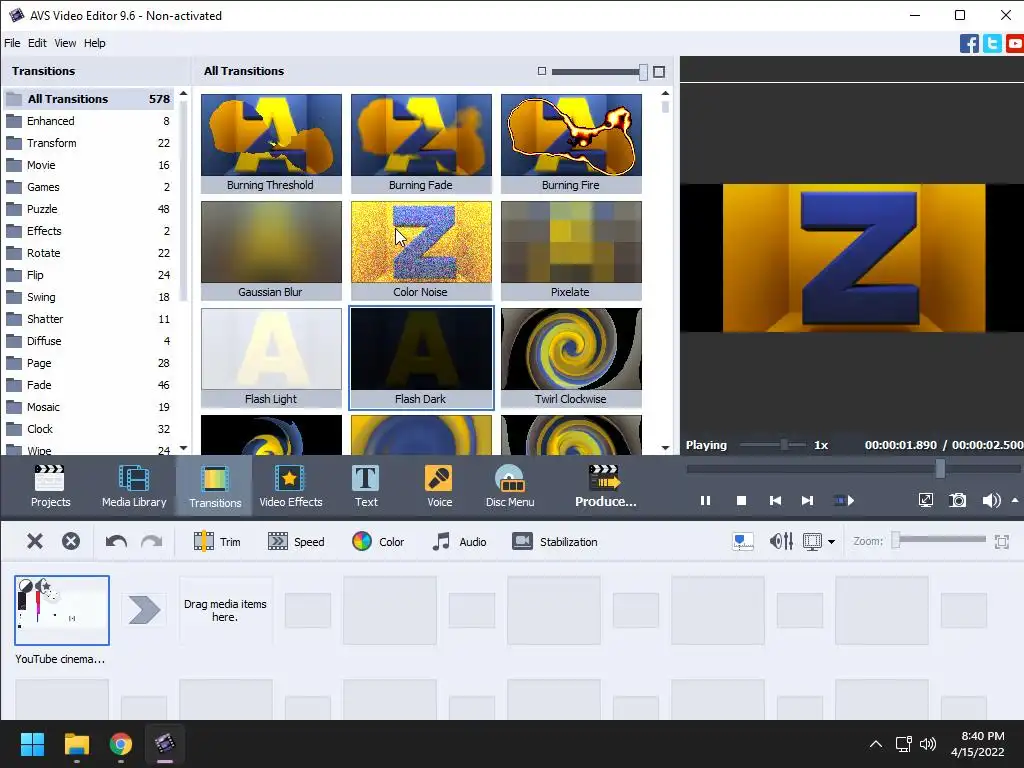Viewport: 1024px width, 768px height.
Task: Mute the preview volume speaker
Action: point(991,500)
